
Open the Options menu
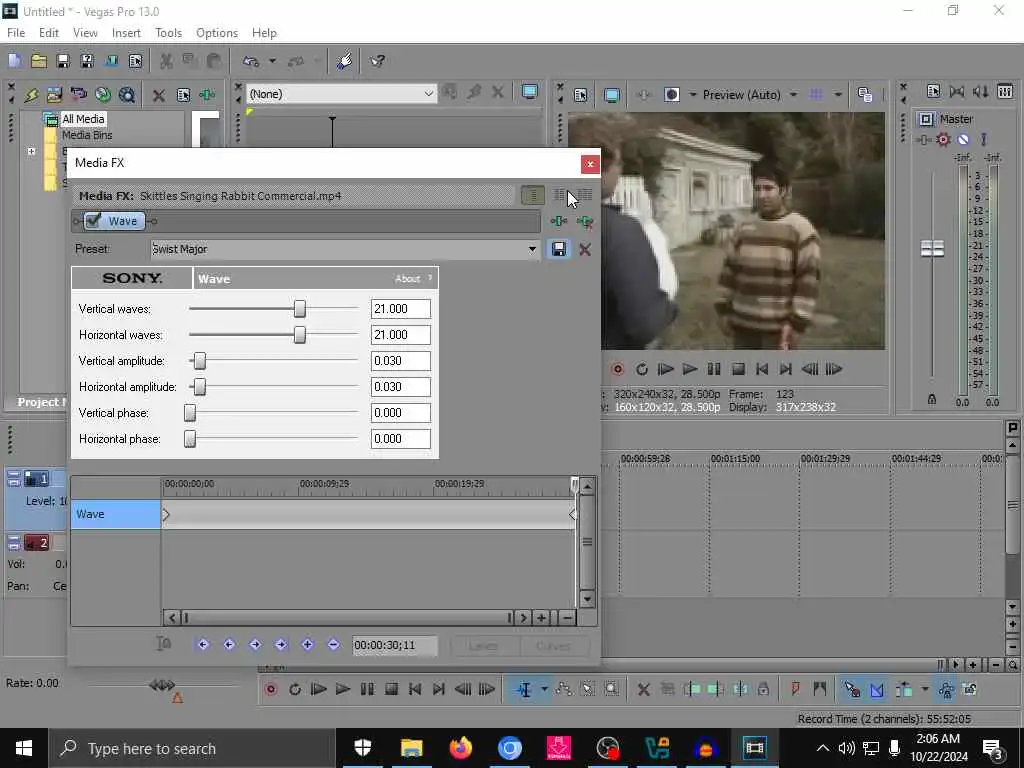pos(217,33)
